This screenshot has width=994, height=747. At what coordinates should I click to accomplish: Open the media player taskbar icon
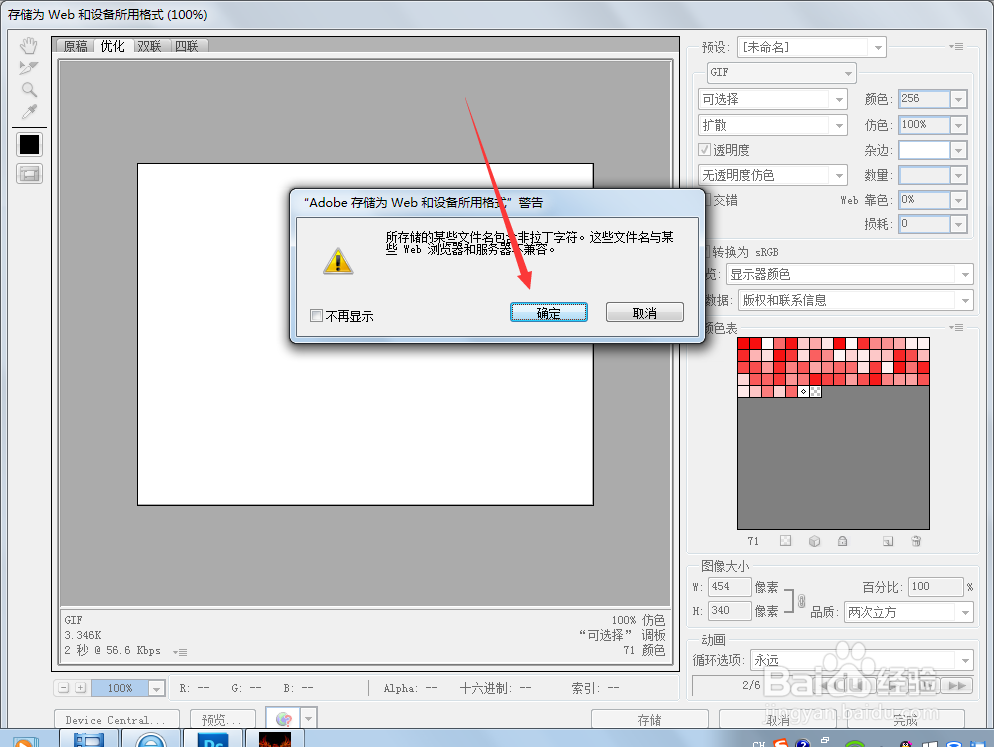[x=27, y=740]
